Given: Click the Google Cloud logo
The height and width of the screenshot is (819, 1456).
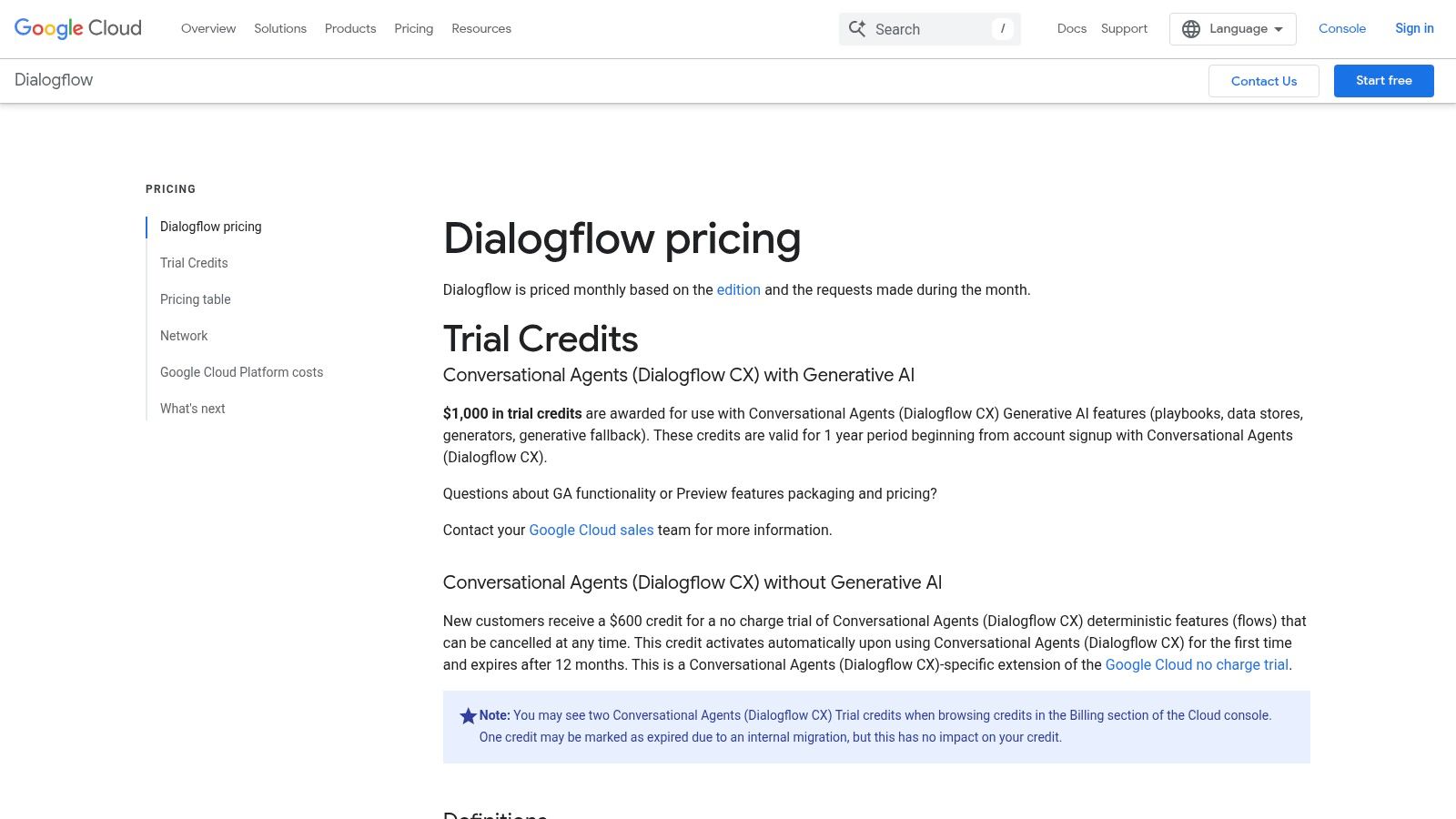Looking at the screenshot, I should (x=77, y=28).
